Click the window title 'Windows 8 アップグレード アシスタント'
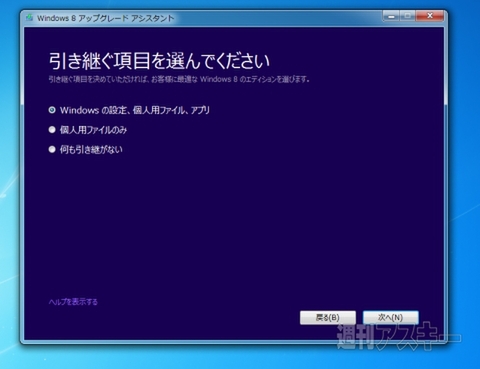The width and height of the screenshot is (480, 369). tap(106, 18)
